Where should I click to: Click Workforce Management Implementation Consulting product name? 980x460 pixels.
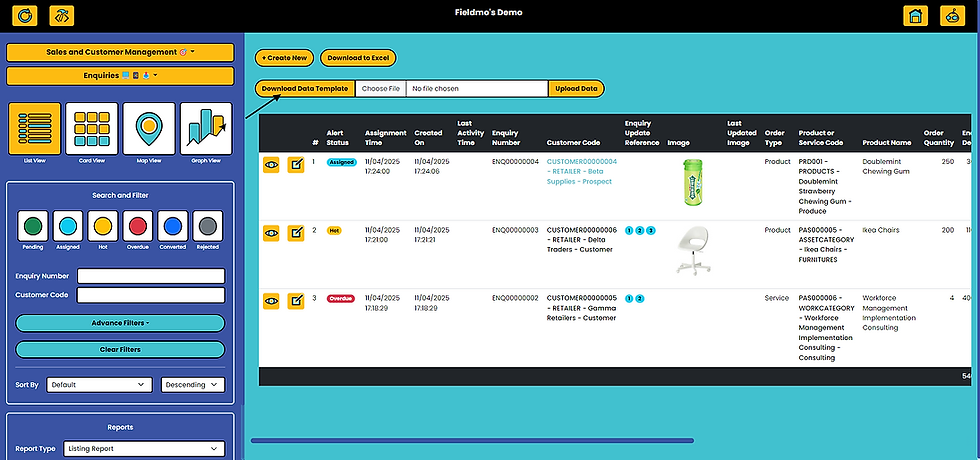(889, 312)
